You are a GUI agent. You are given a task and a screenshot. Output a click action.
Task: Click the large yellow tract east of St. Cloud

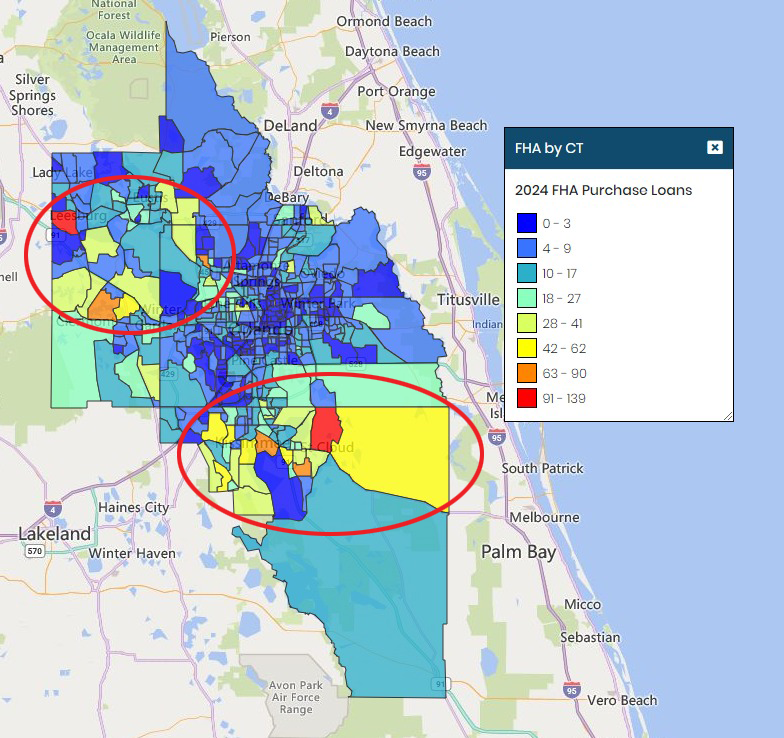[x=400, y=450]
